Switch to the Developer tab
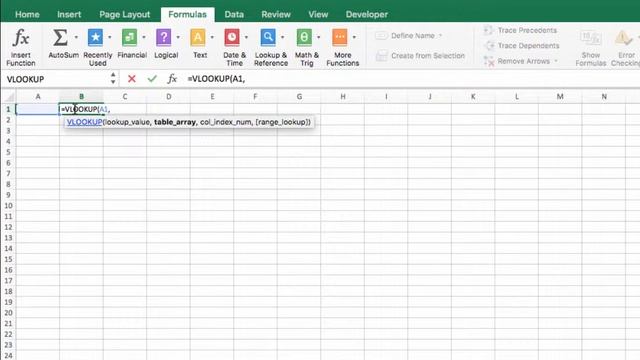 (x=367, y=14)
